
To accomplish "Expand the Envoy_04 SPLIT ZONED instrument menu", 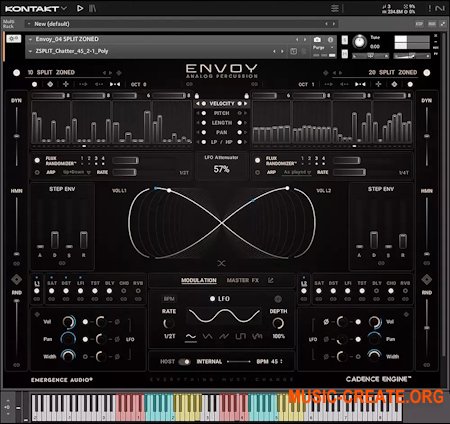I will coord(30,39).
